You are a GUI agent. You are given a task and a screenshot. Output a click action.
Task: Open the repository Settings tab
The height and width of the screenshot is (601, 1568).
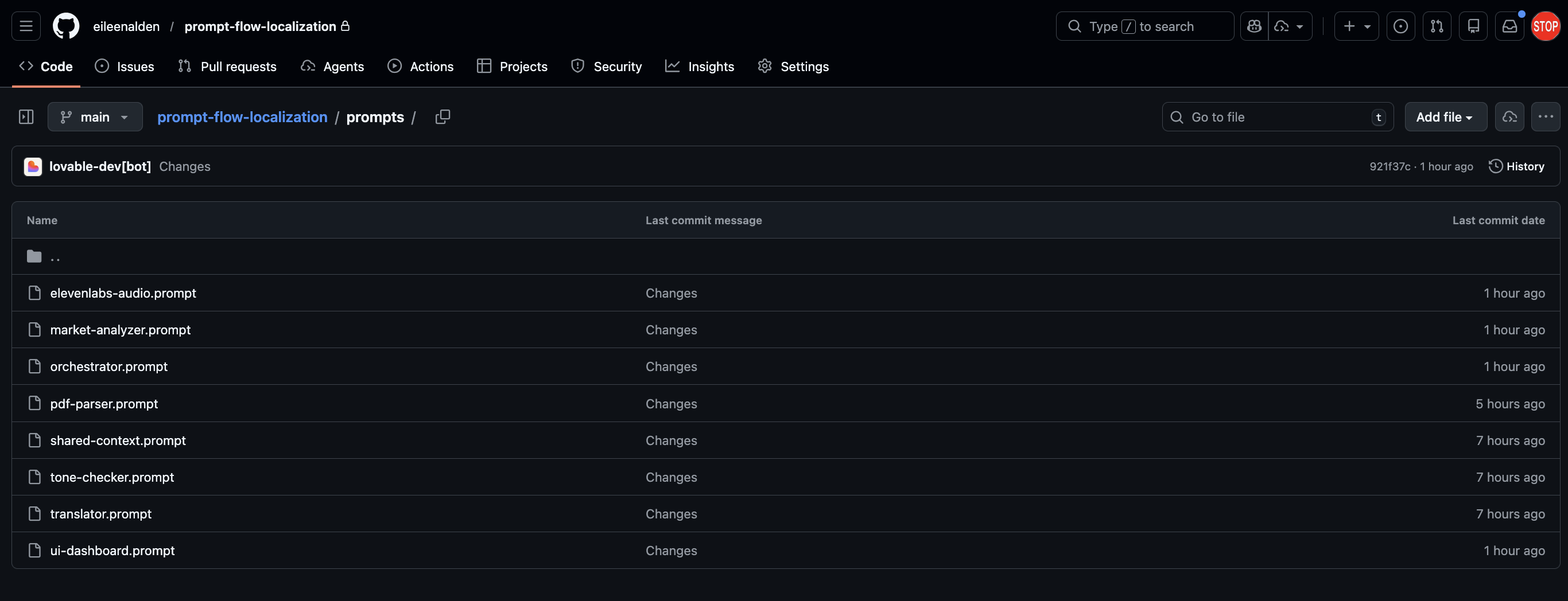tap(793, 67)
